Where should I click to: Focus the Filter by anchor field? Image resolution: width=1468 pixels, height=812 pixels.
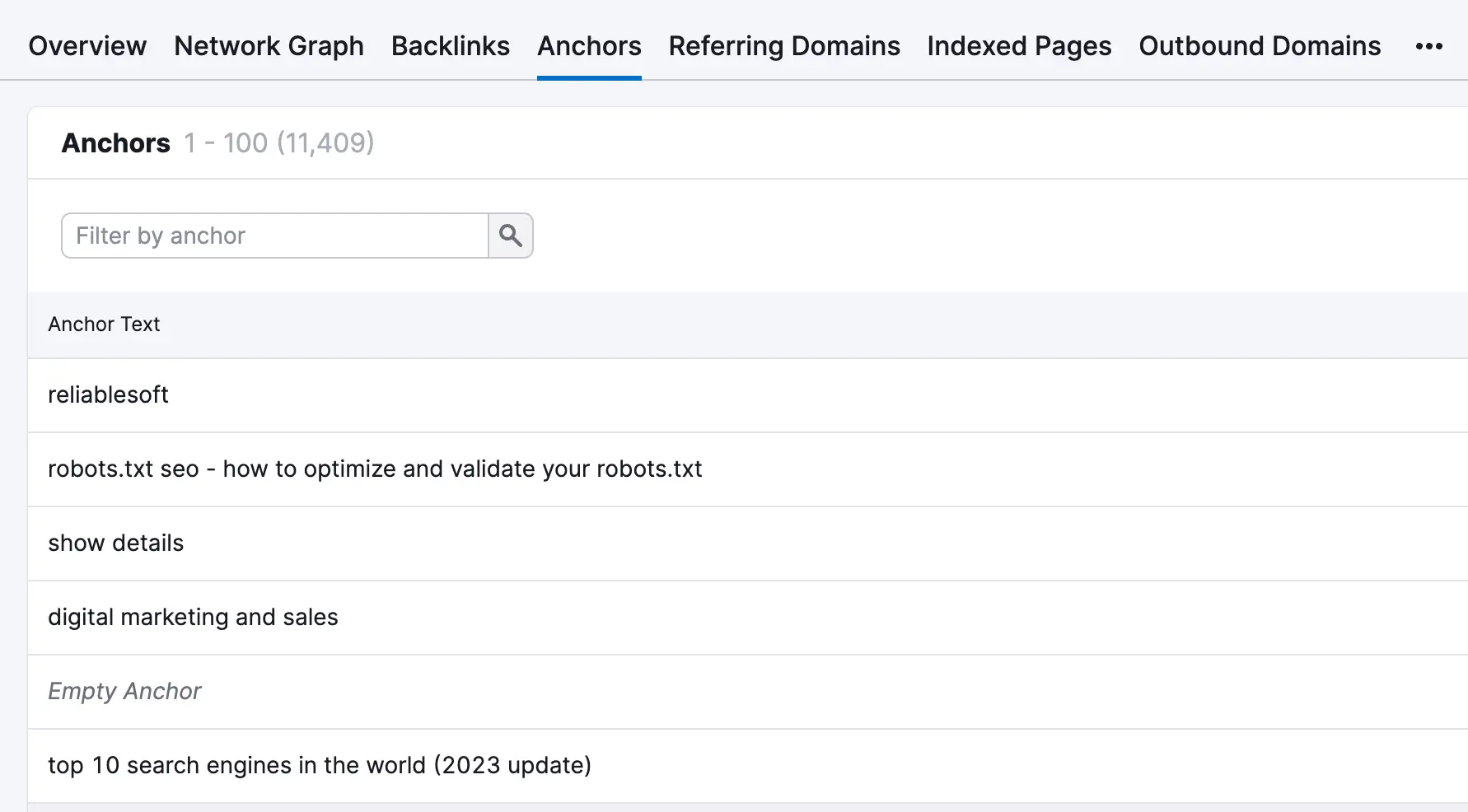[x=275, y=236]
